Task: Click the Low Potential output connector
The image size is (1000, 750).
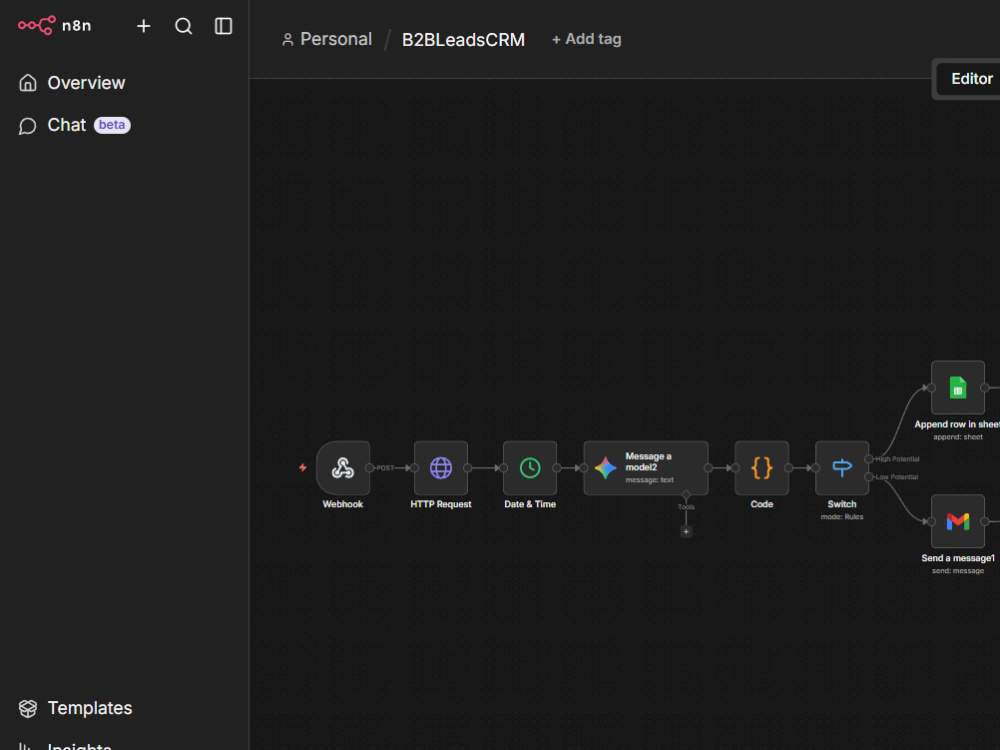Action: tap(869, 477)
